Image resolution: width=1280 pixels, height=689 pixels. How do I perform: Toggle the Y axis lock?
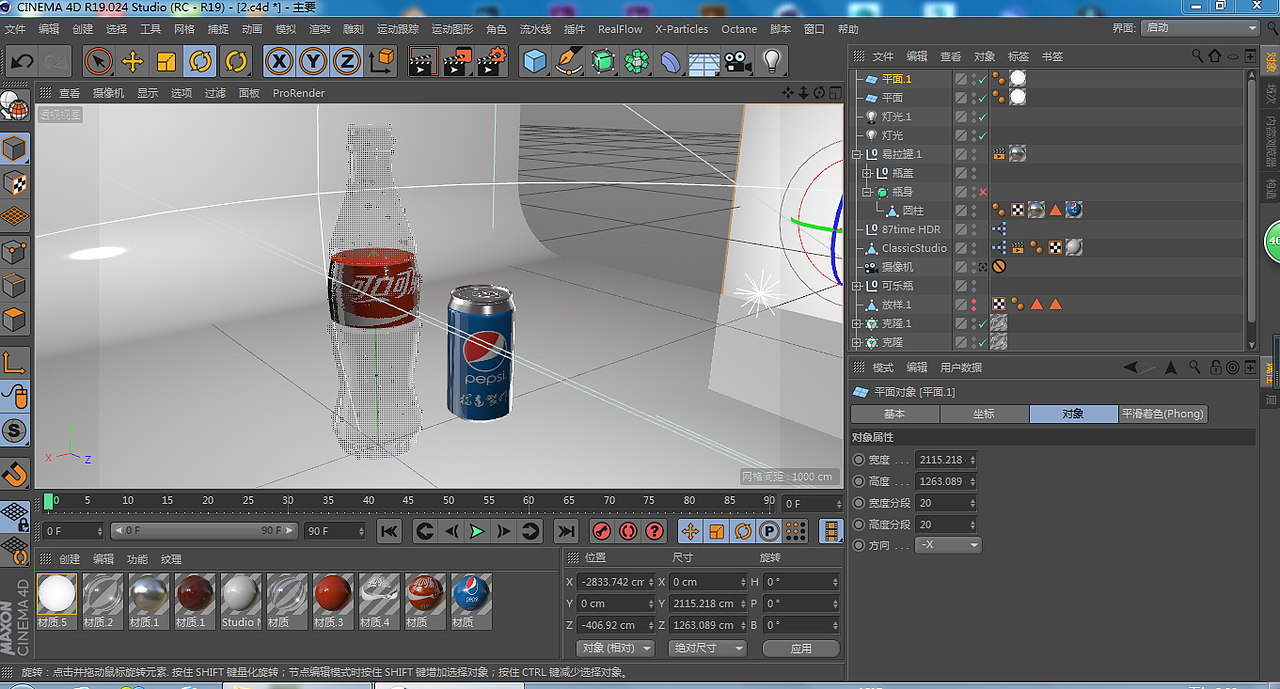tap(313, 61)
